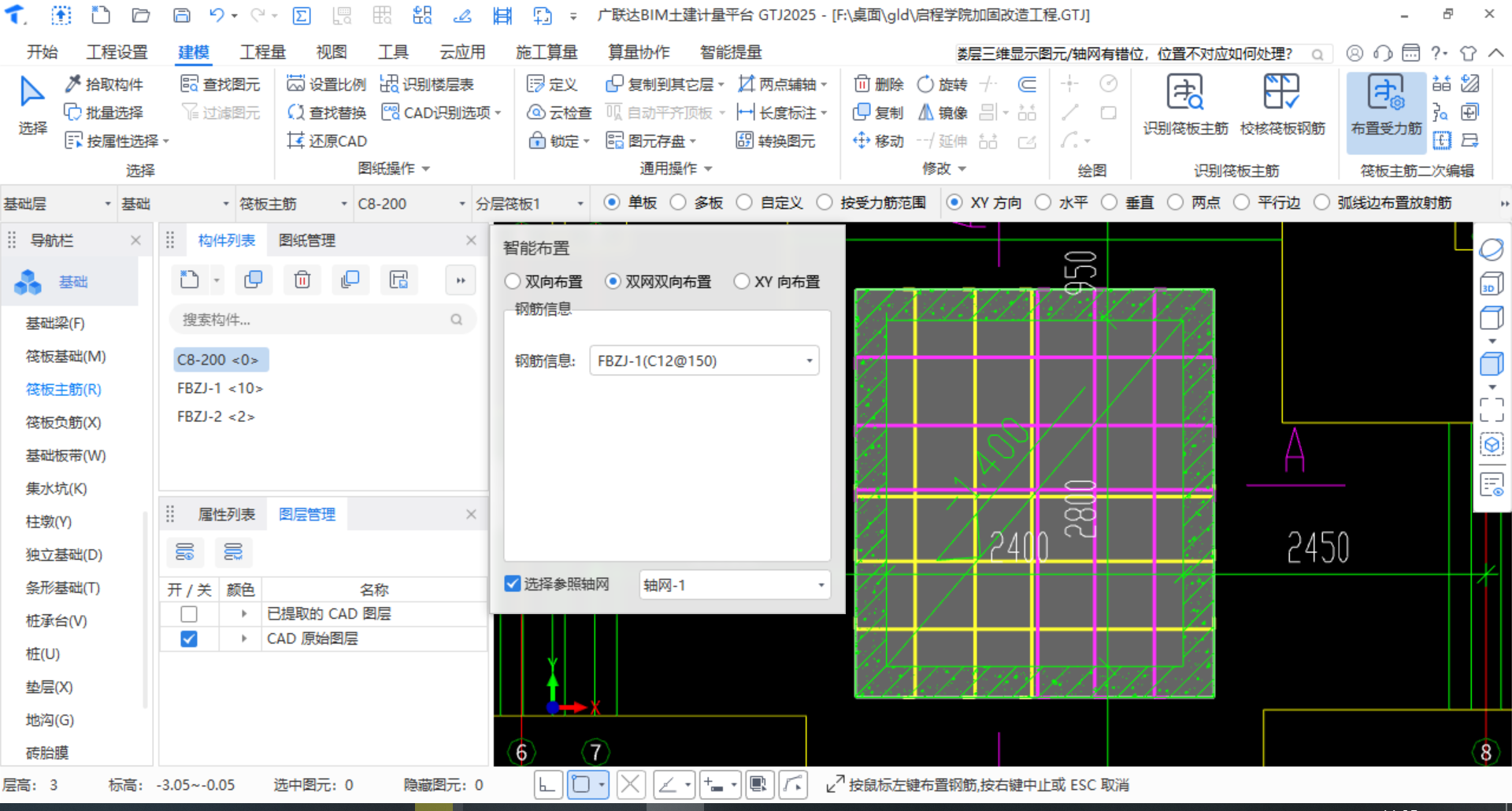Screen dimensions: 1512x811
Task: Click 复制 in the modify group
Action: (x=879, y=113)
